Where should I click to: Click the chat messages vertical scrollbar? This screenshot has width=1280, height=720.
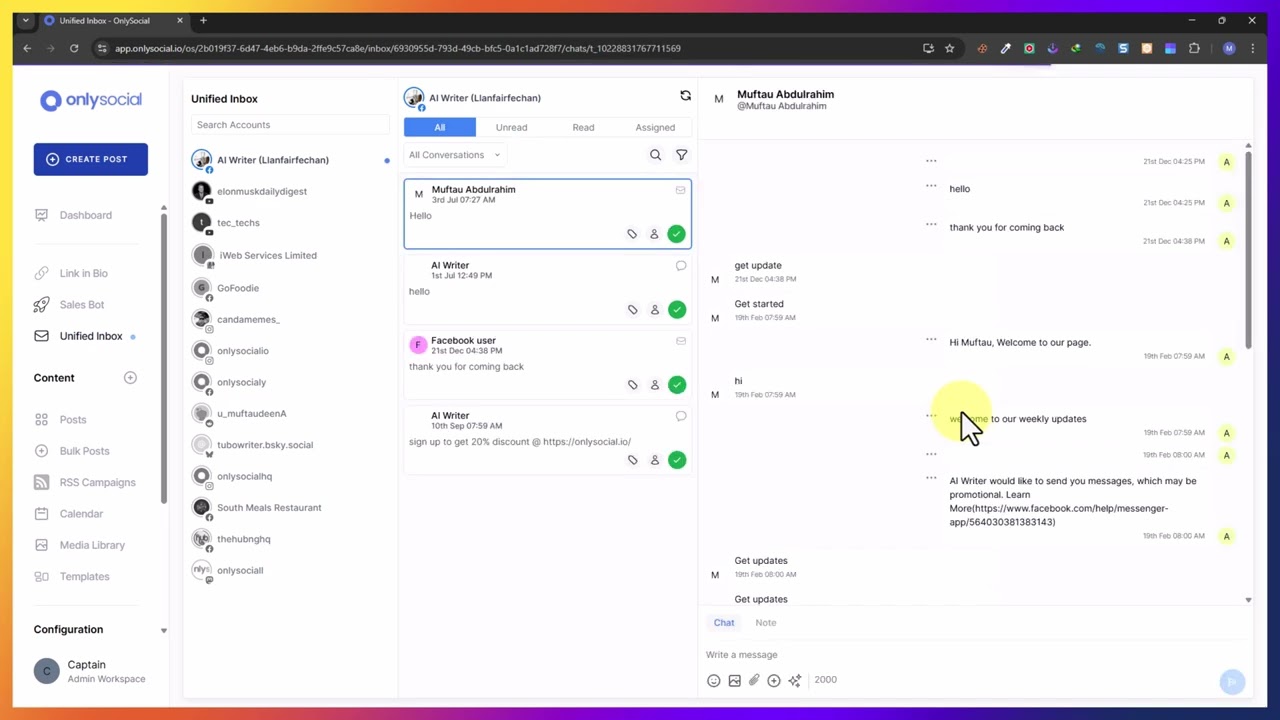[x=1248, y=250]
